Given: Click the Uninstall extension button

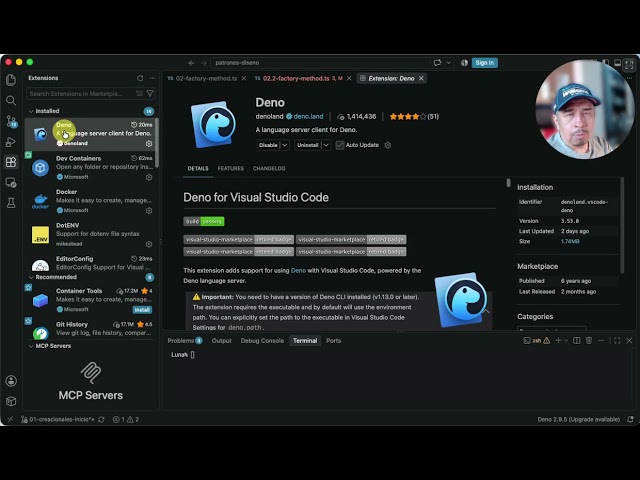Looking at the screenshot, I should 307,145.
